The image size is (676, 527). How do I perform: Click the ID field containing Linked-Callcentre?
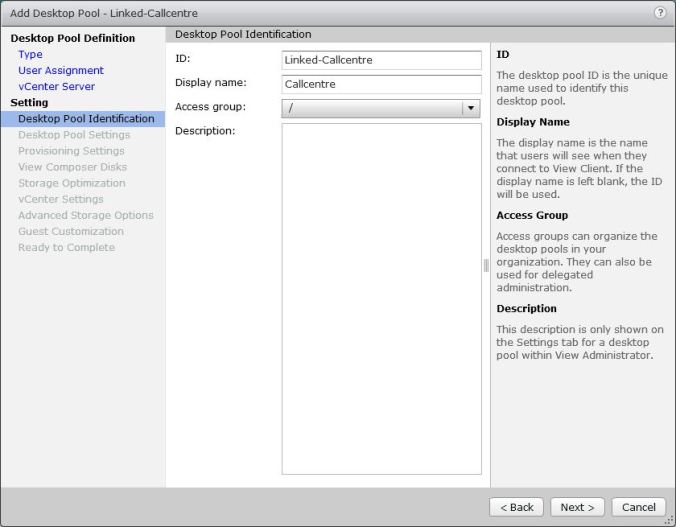pos(381,60)
